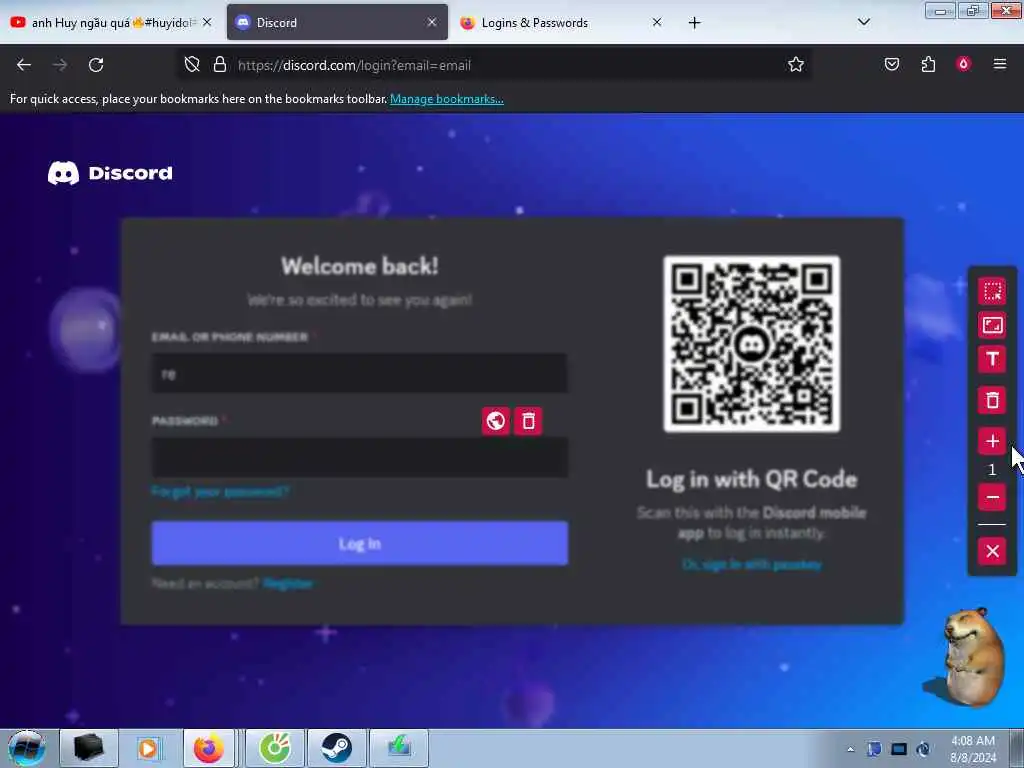Open Steam from taskbar
This screenshot has height=768, width=1024.
(336, 748)
